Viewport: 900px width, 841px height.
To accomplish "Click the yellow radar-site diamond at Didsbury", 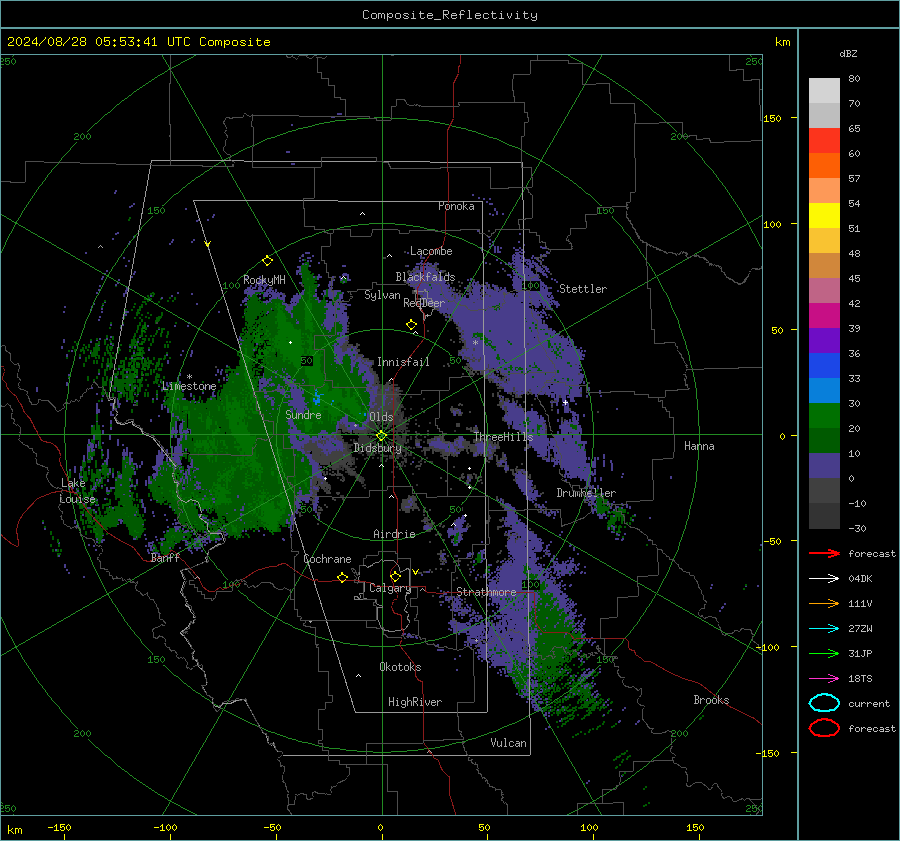I will click(x=381, y=436).
